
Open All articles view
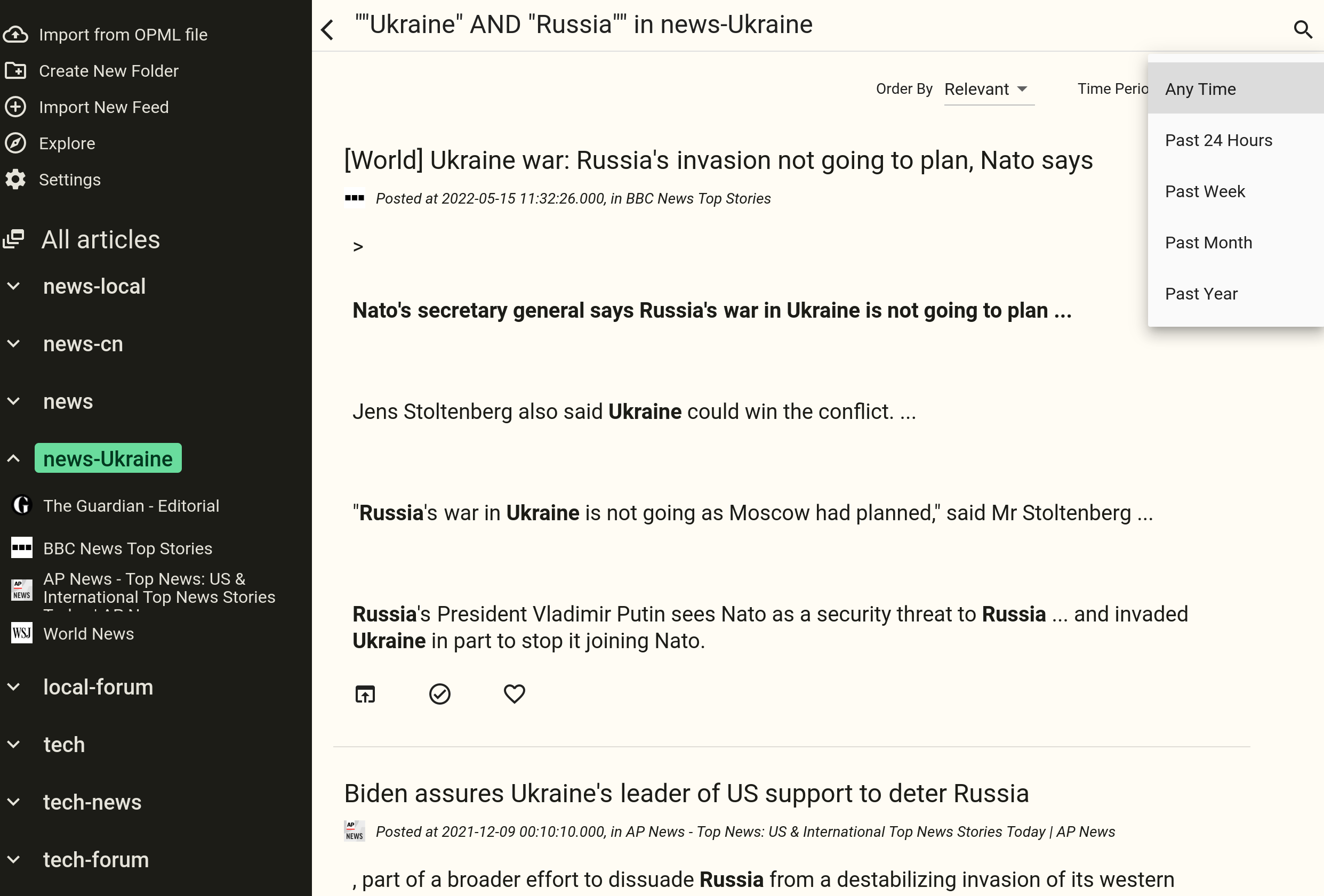pos(100,240)
